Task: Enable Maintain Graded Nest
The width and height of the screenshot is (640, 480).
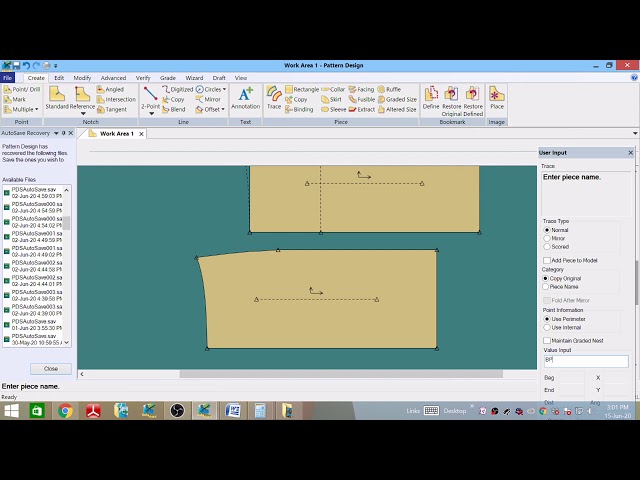Action: pos(547,340)
